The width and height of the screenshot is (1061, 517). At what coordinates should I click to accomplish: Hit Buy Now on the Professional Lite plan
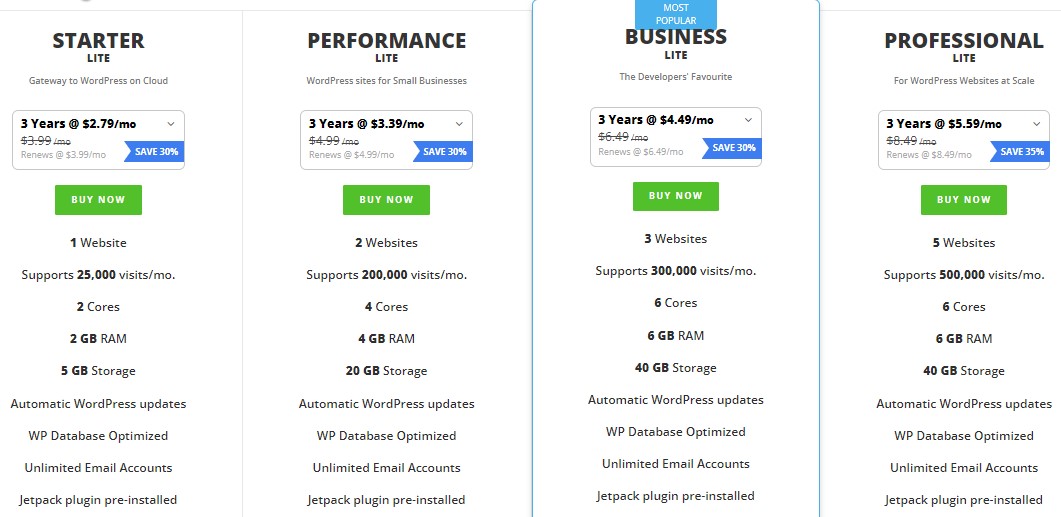963,199
